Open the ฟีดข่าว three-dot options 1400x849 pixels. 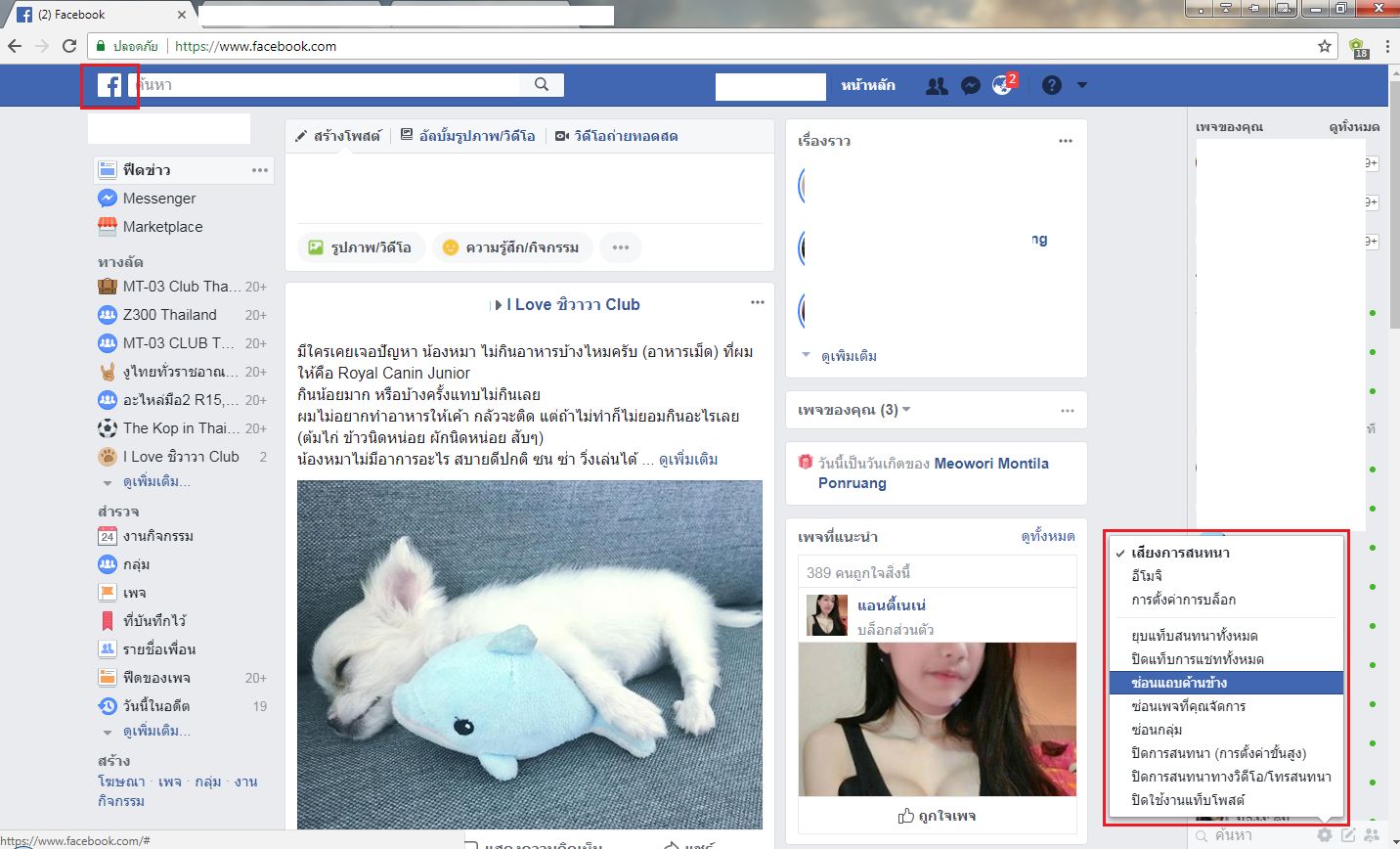click(x=259, y=170)
